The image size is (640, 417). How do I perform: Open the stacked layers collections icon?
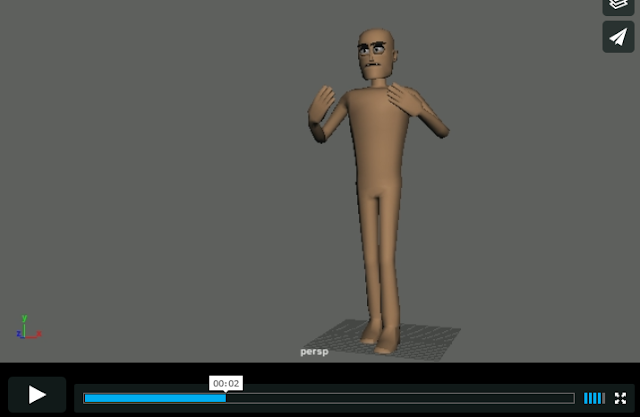pyautogui.click(x=618, y=6)
